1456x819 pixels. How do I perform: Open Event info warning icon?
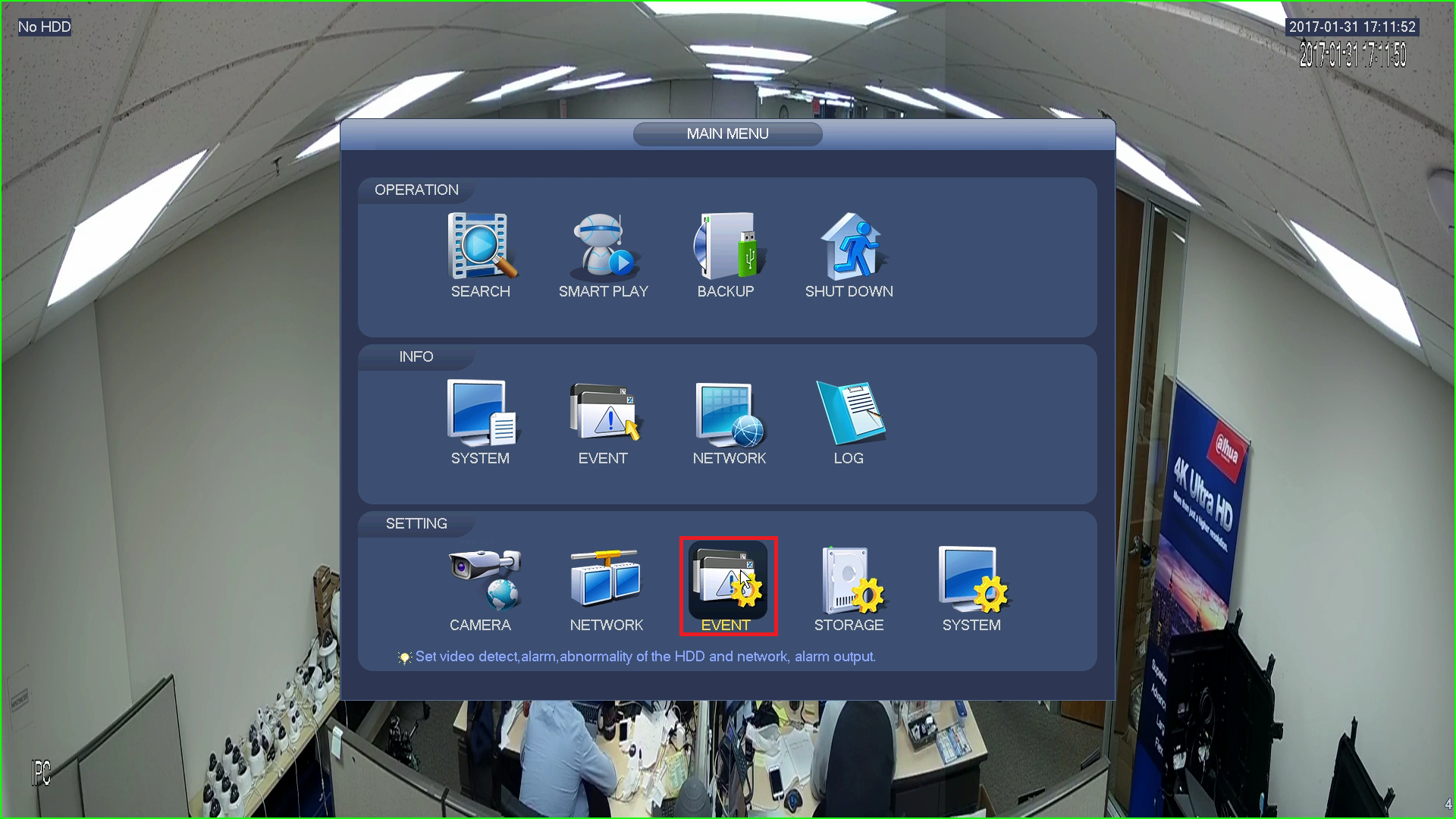604,413
